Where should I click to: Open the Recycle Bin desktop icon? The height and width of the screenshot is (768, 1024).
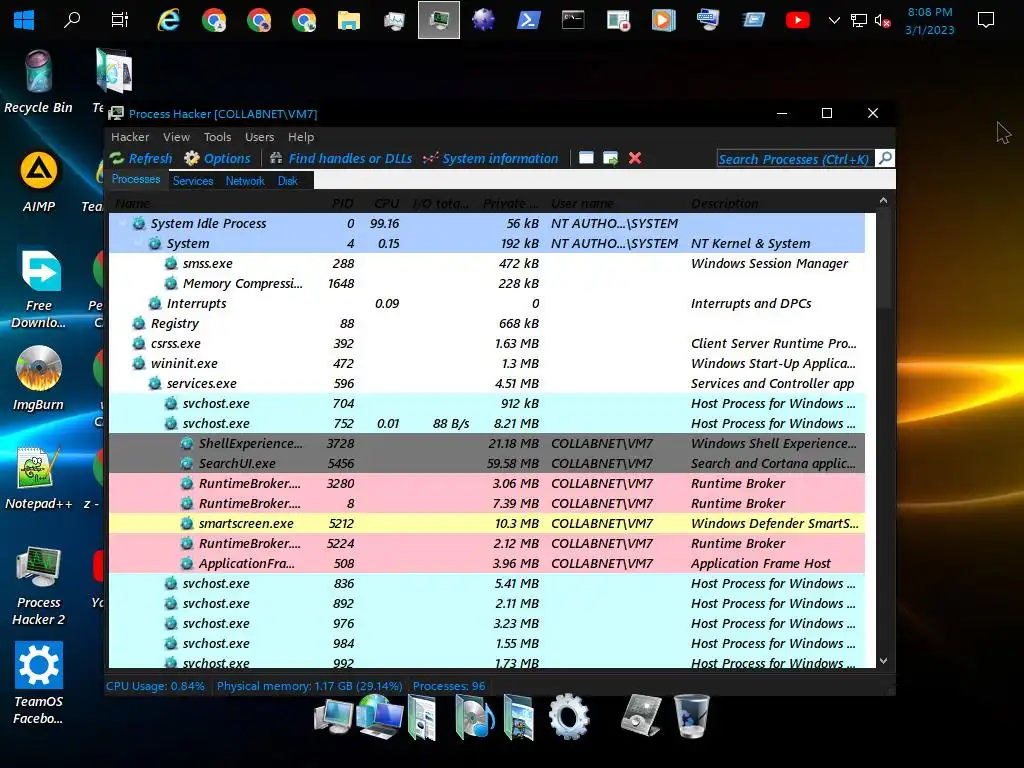[x=39, y=82]
